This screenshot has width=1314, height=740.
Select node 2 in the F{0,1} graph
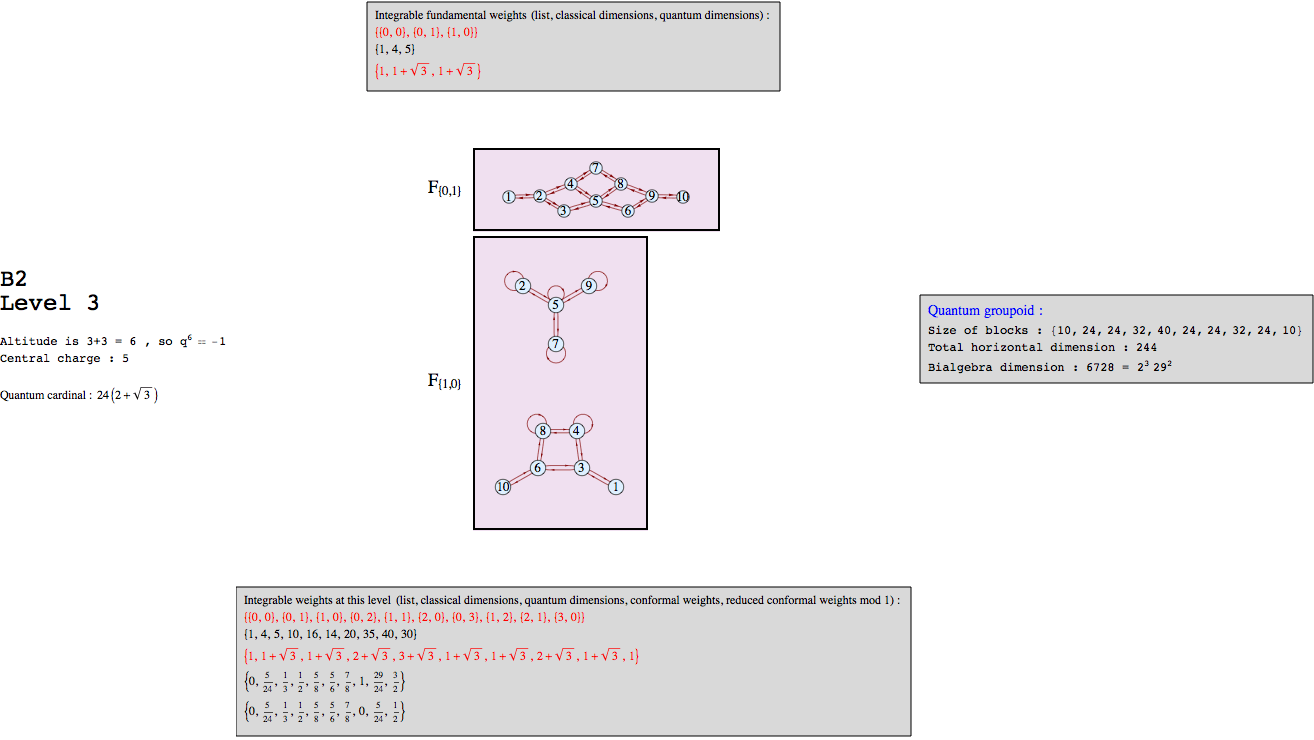(539, 196)
